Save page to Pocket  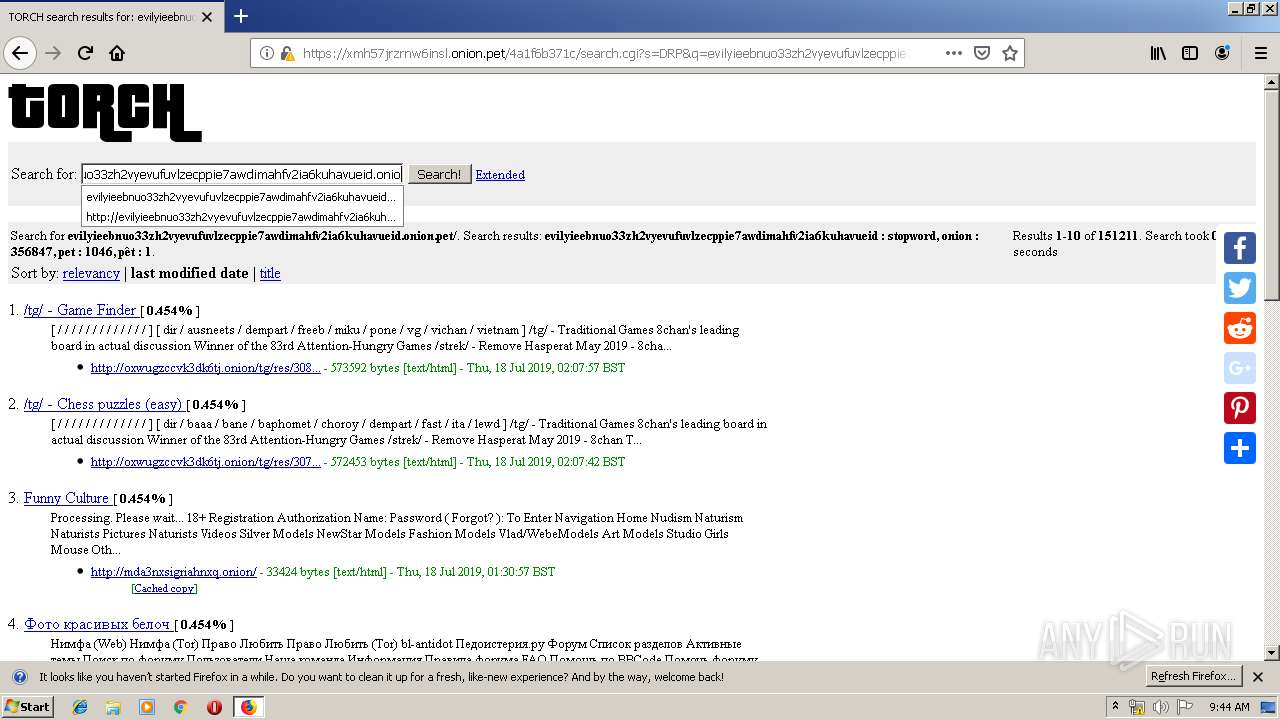(982, 53)
